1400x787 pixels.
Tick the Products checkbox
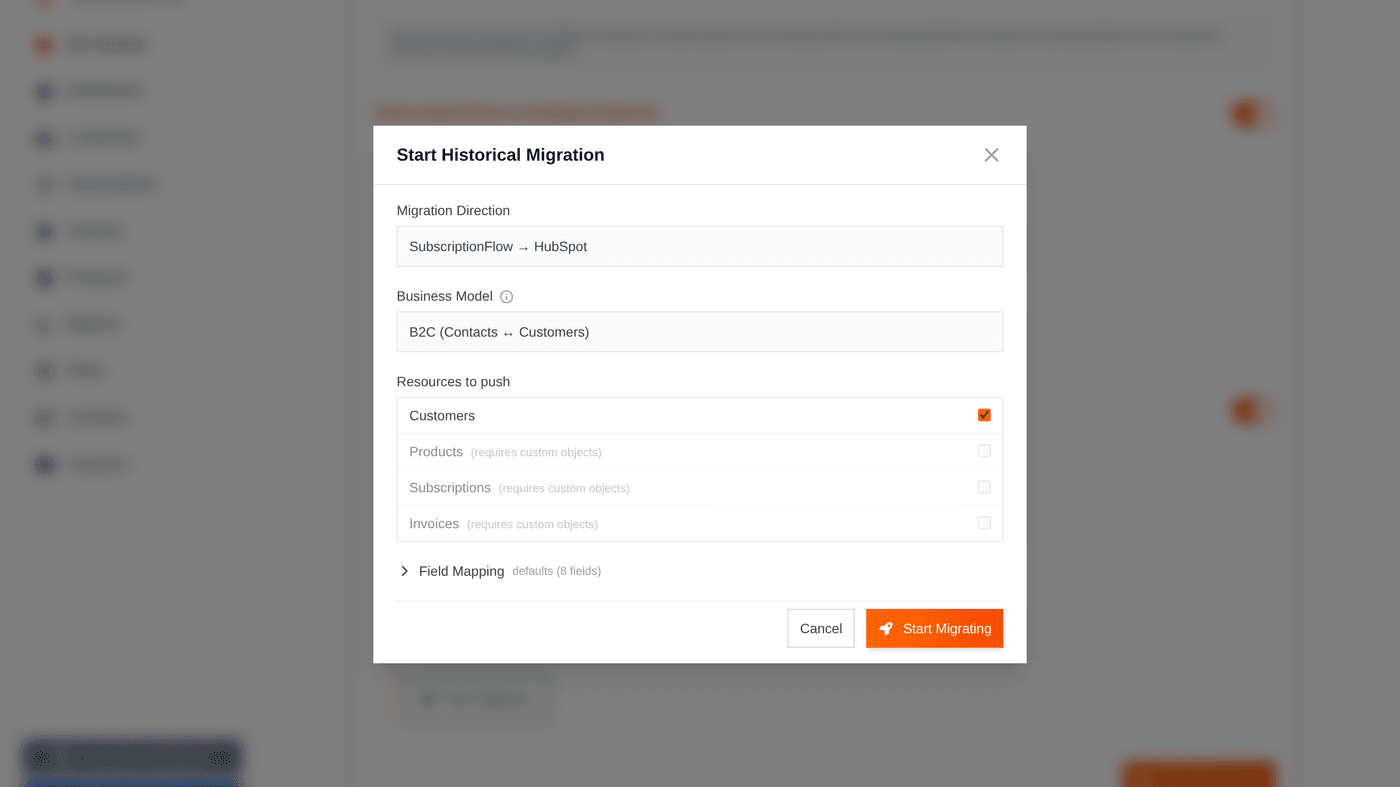click(984, 451)
